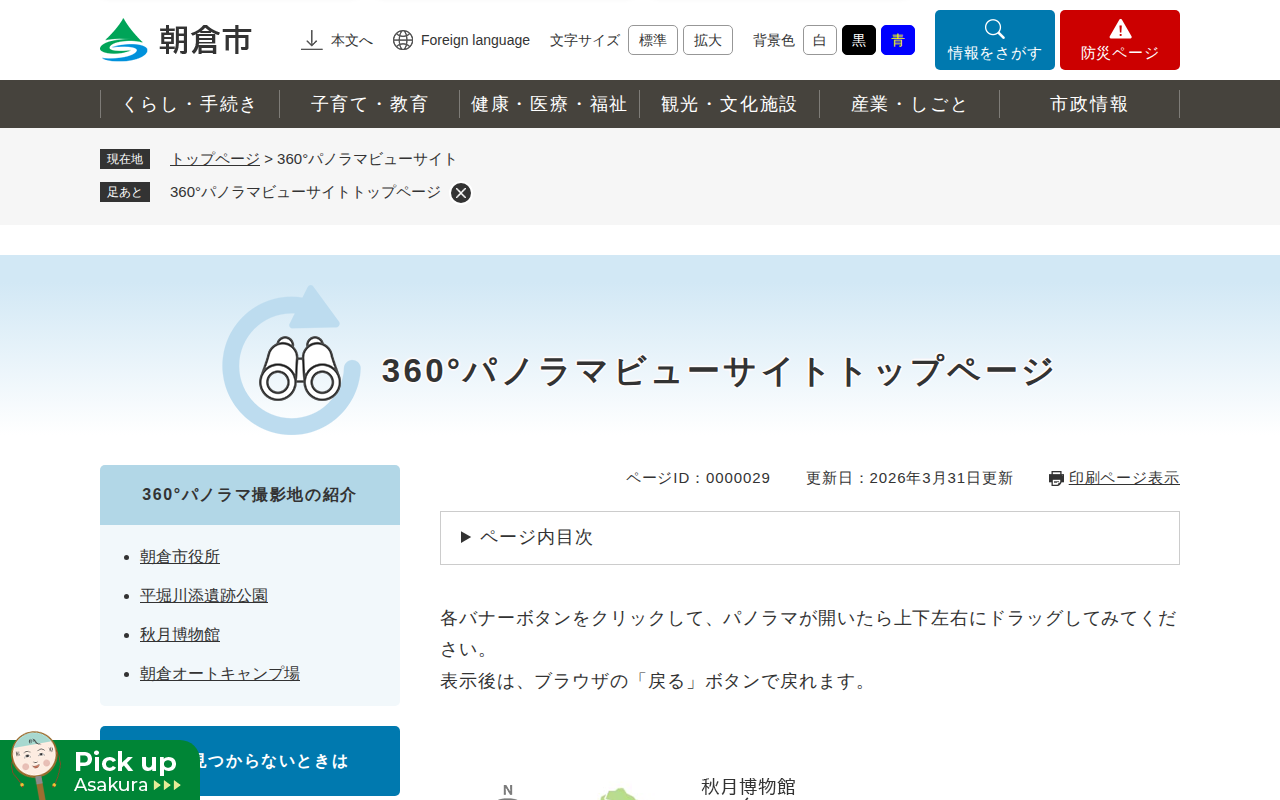Open the 観光・文化施設 menu

pos(729,104)
